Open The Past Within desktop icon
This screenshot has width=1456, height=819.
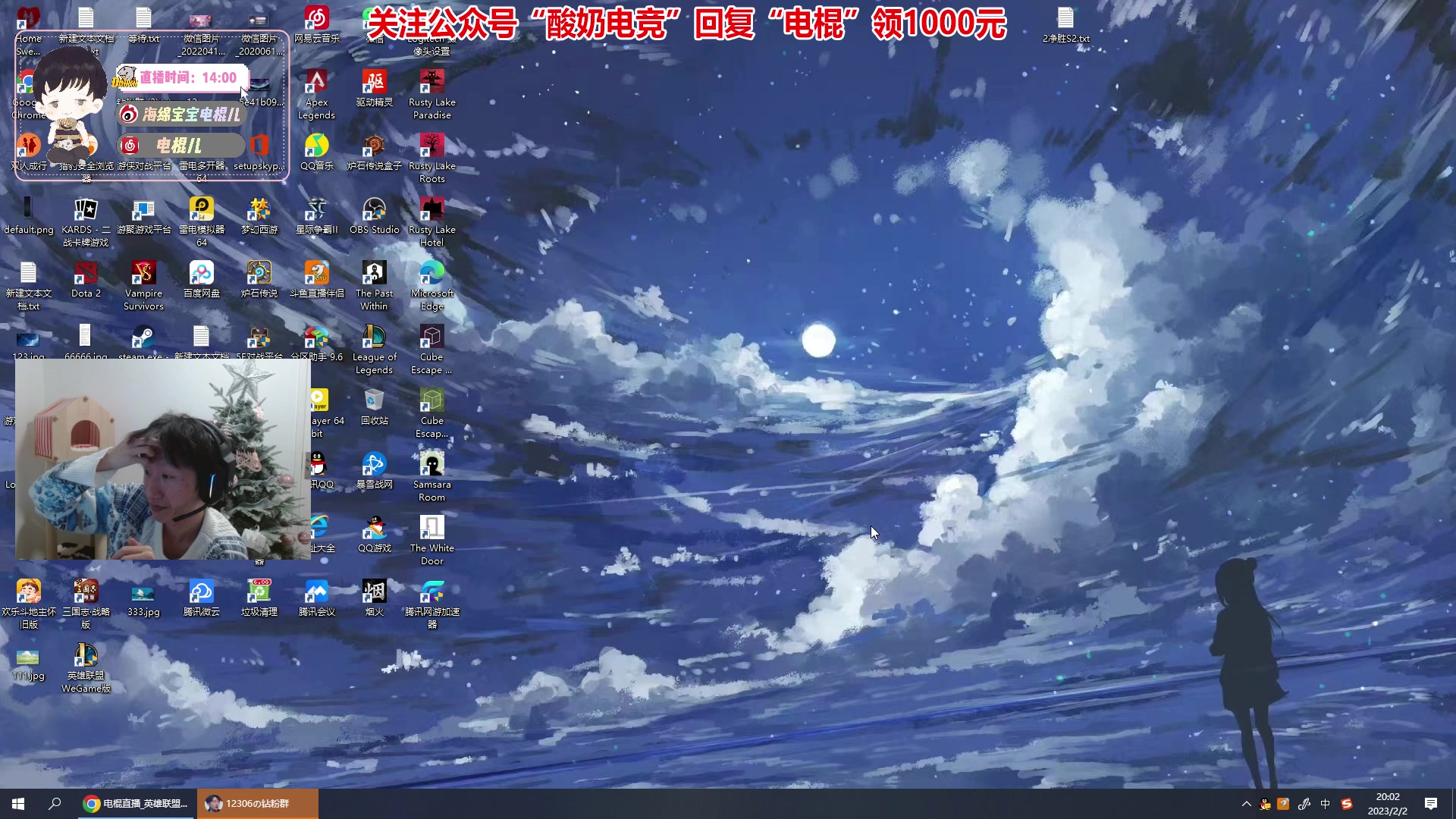pos(374,285)
